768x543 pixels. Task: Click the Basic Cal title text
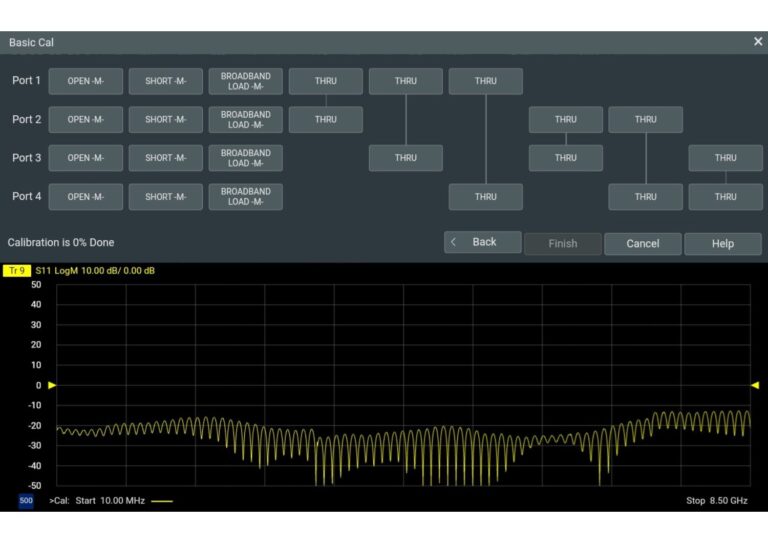pos(31,43)
